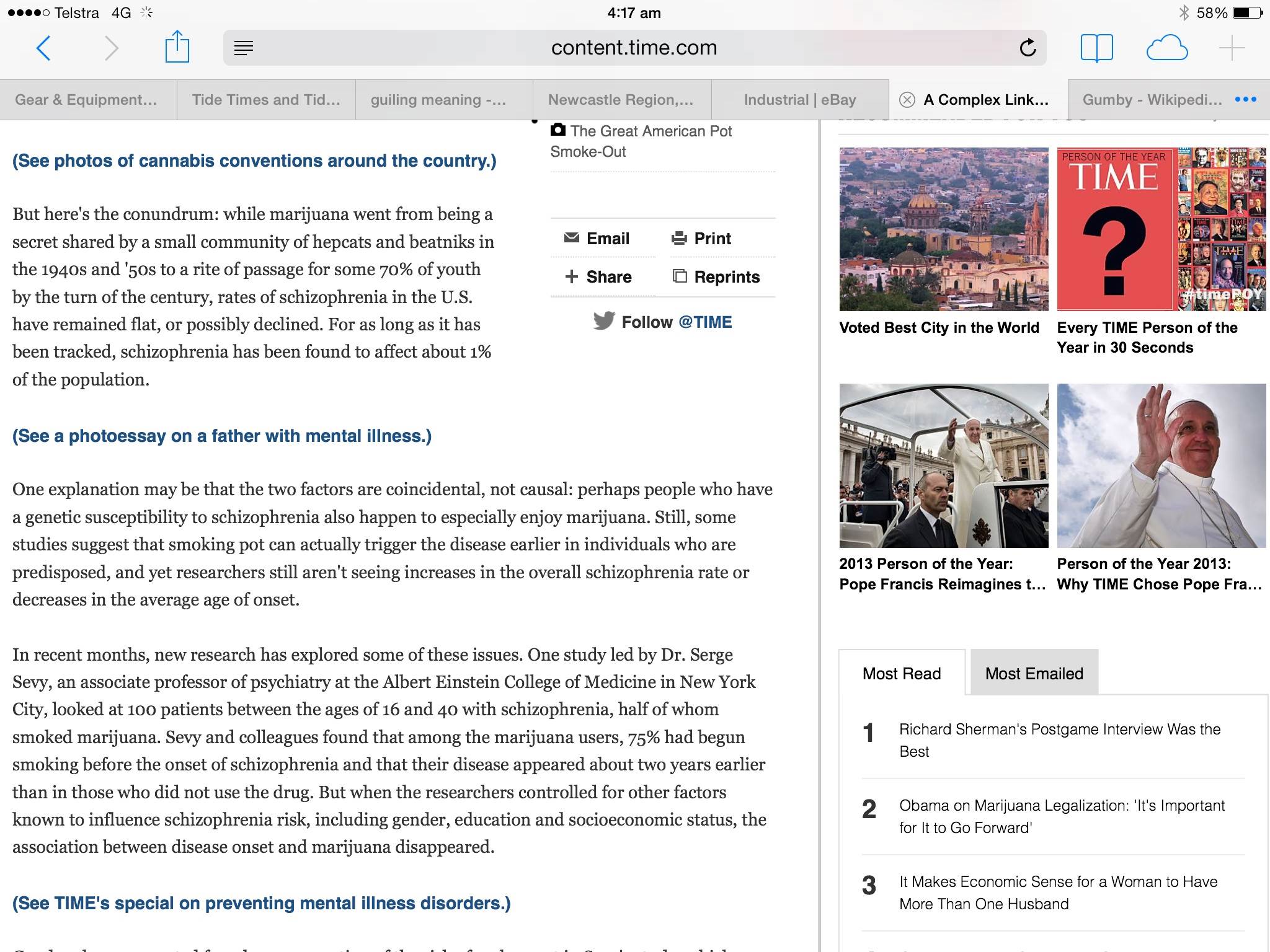Expand the Share options
1270x952 pixels.
pyautogui.click(x=598, y=277)
